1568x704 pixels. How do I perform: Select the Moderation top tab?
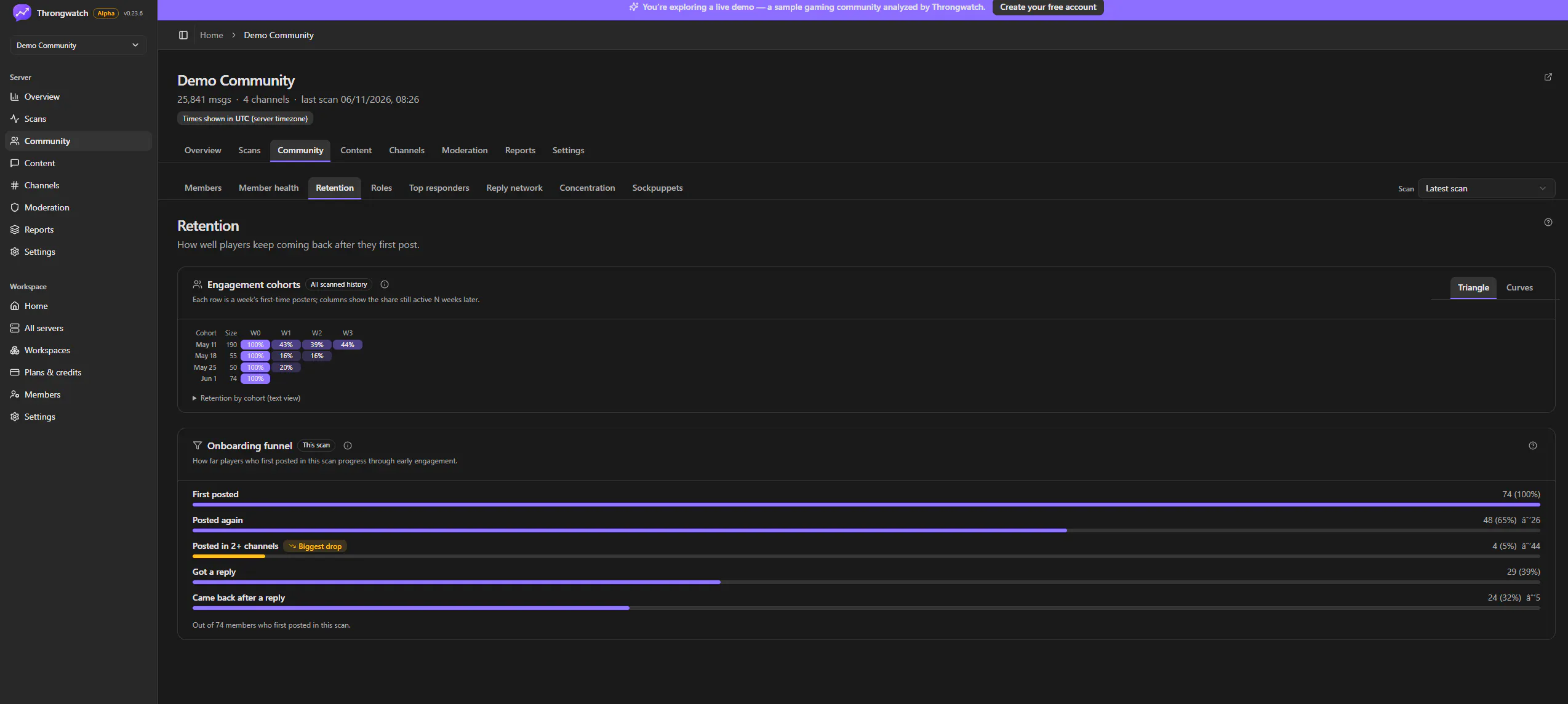[465, 150]
